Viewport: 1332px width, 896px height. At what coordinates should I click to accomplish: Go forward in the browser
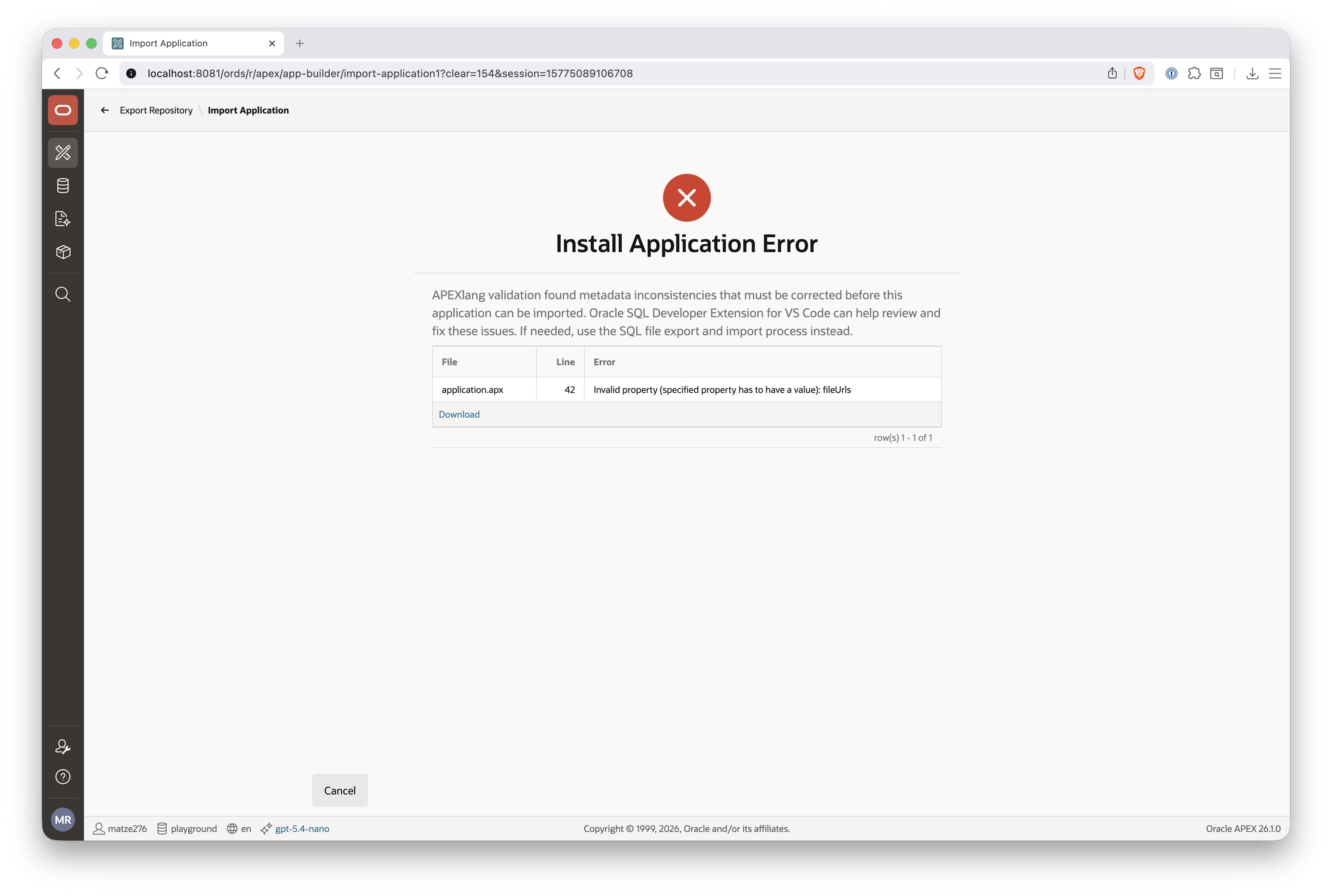point(79,73)
